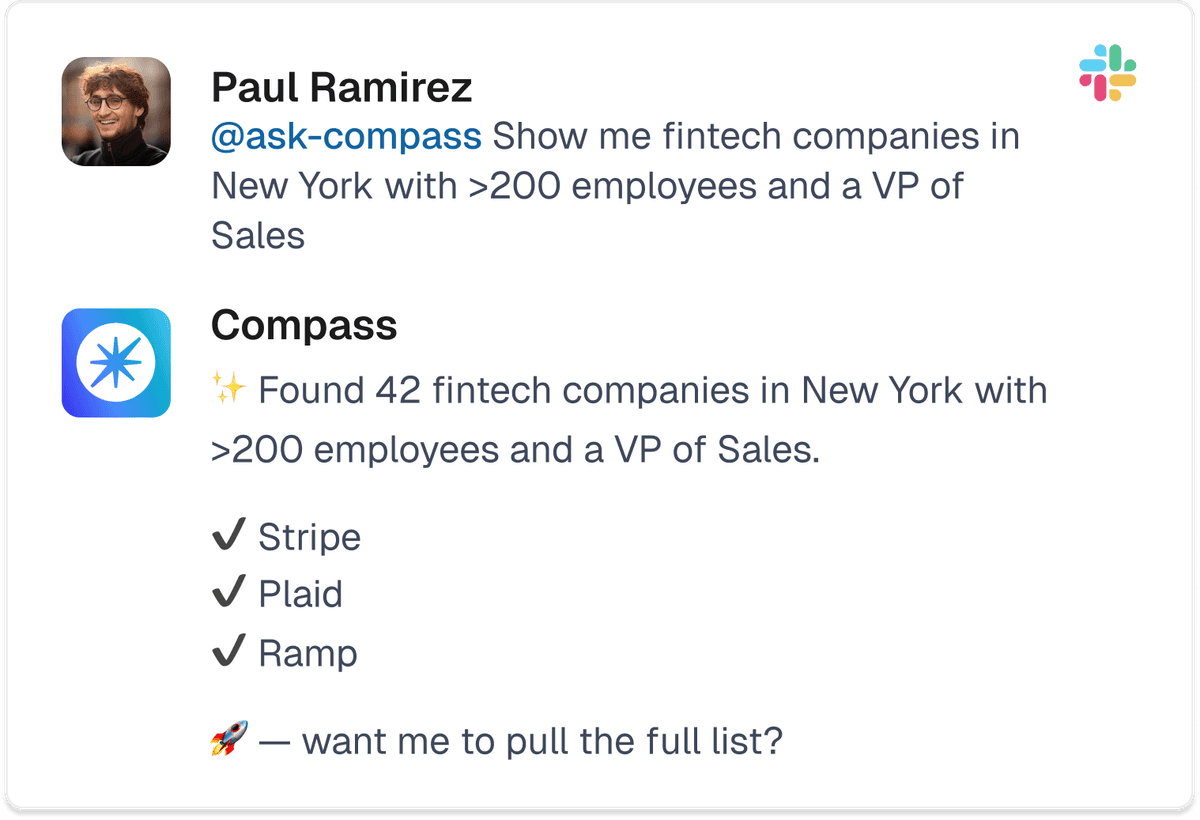
Task: Click the Slack logo icon
Action: [1107, 72]
